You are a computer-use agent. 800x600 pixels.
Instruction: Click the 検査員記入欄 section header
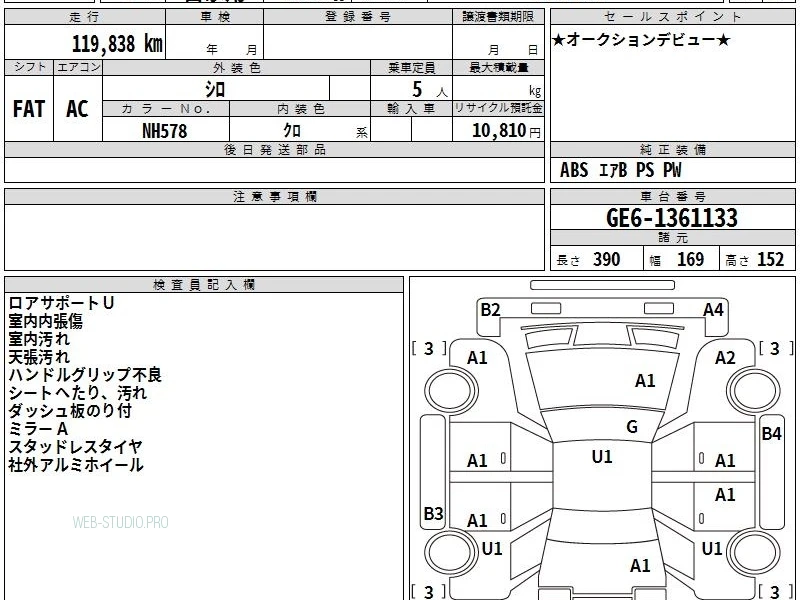coord(204,285)
